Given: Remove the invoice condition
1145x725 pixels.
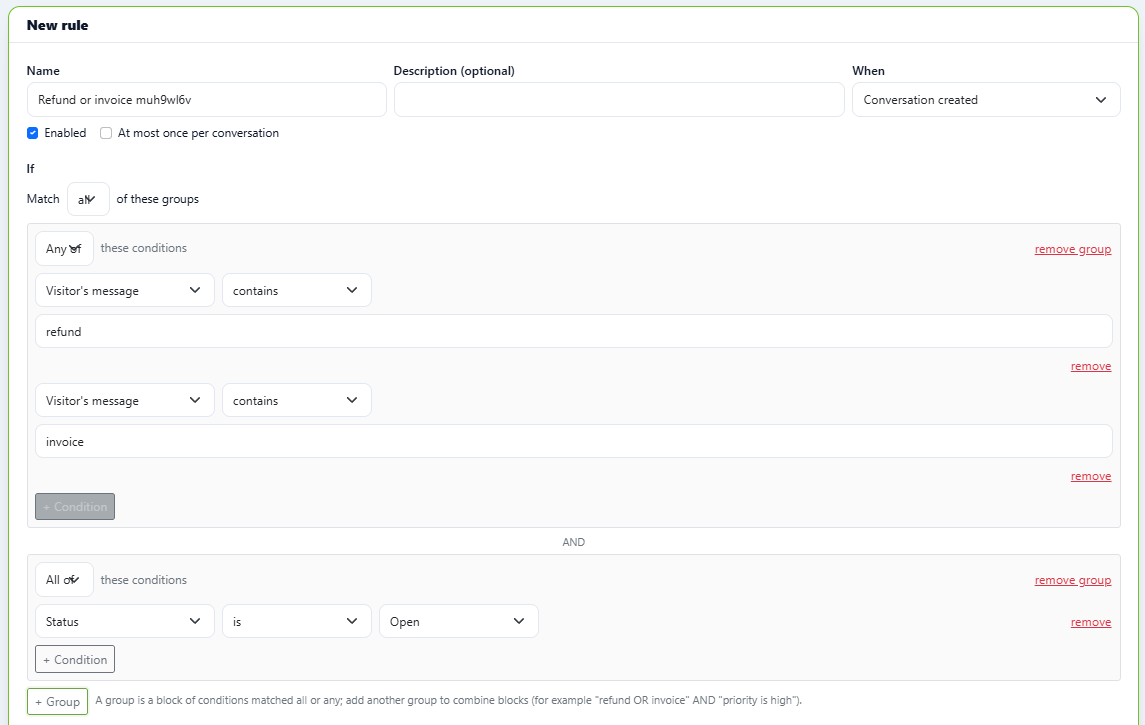Looking at the screenshot, I should tap(1091, 477).
